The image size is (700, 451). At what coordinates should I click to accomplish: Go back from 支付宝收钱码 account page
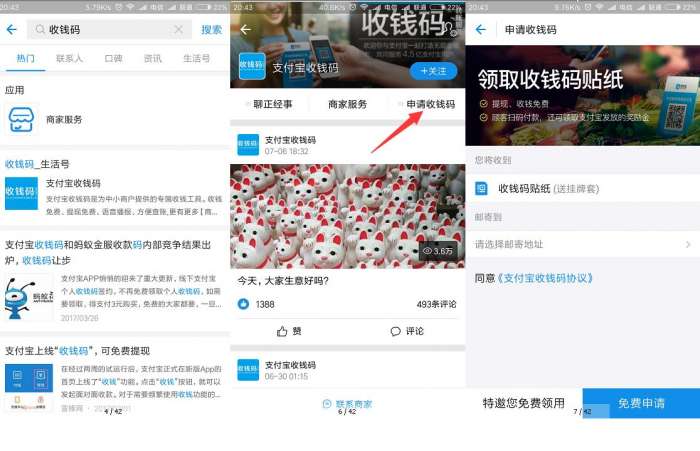point(245,29)
